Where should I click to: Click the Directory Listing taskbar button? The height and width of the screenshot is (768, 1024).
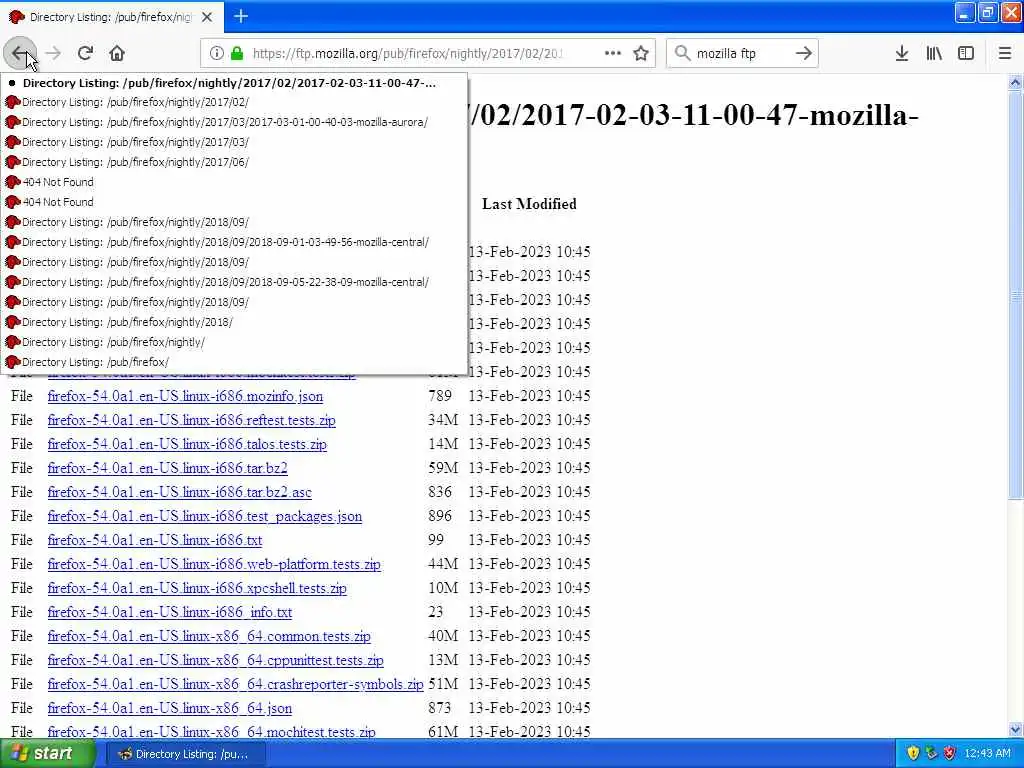click(184, 754)
